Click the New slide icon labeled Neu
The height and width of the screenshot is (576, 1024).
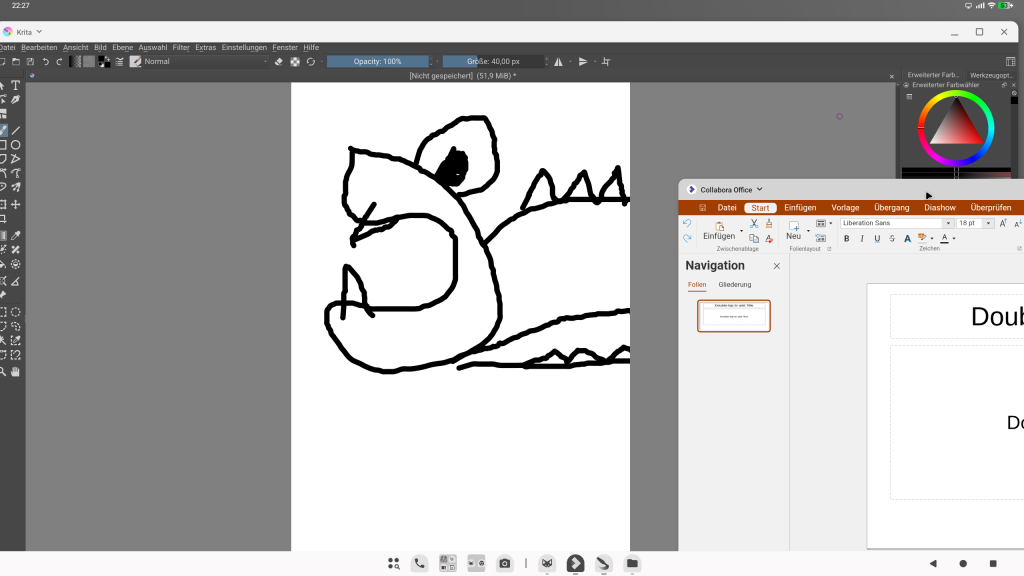point(793,231)
